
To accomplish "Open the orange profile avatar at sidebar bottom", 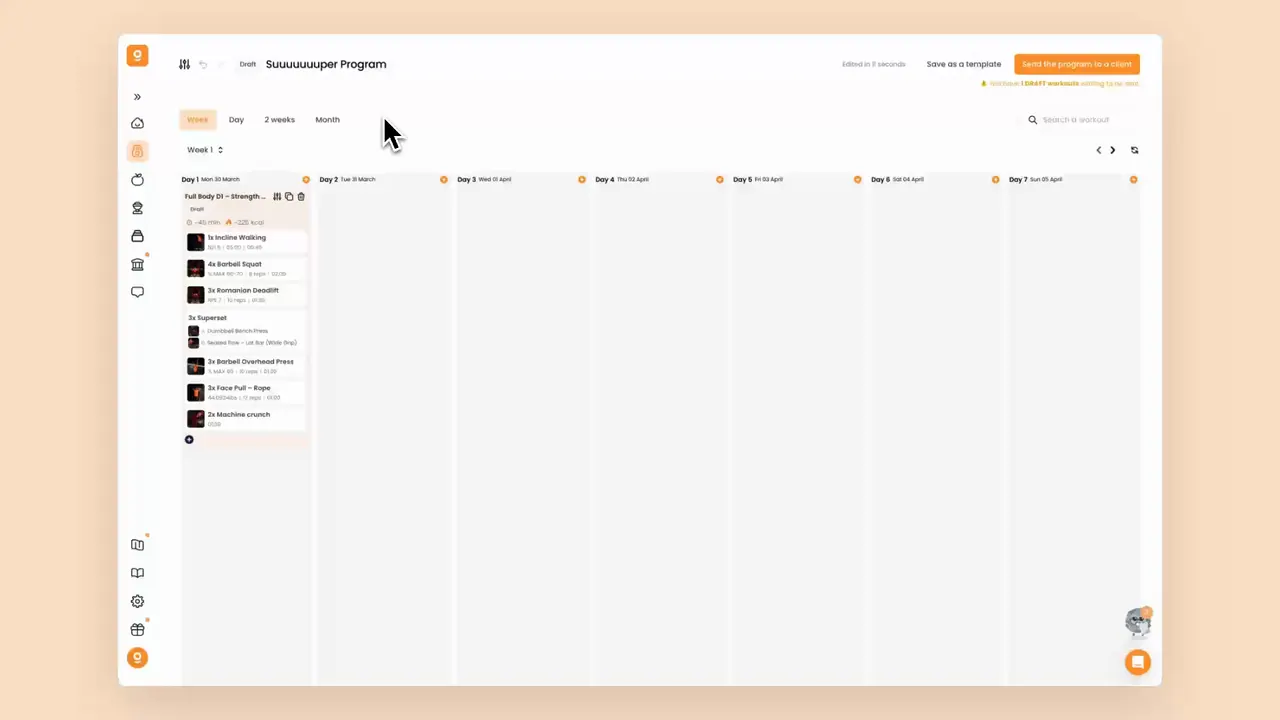I will [137, 657].
